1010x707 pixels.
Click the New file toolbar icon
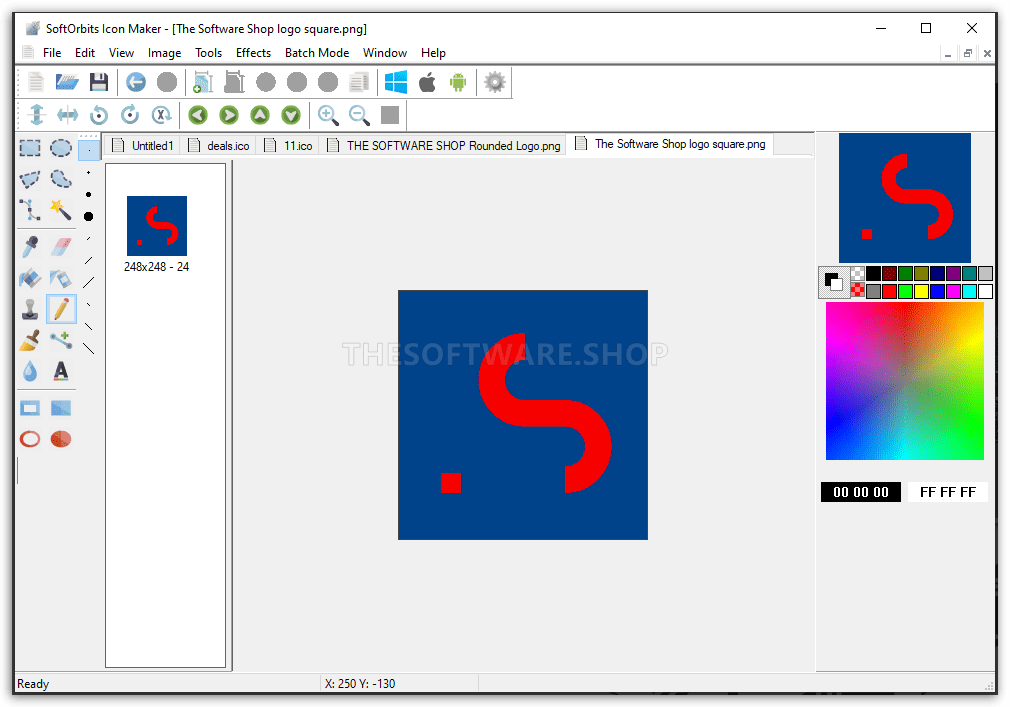[x=36, y=82]
